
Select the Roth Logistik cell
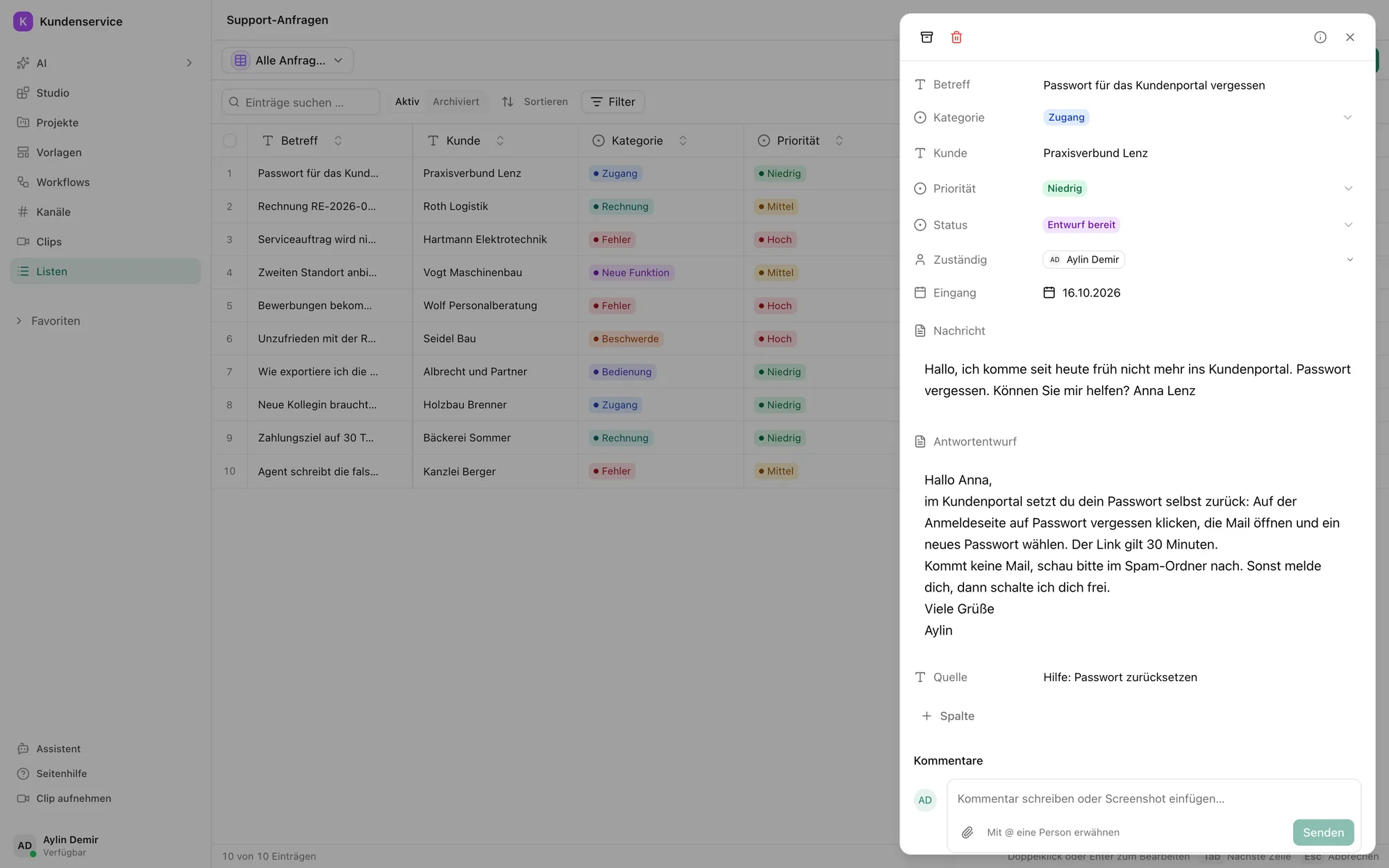(495, 206)
